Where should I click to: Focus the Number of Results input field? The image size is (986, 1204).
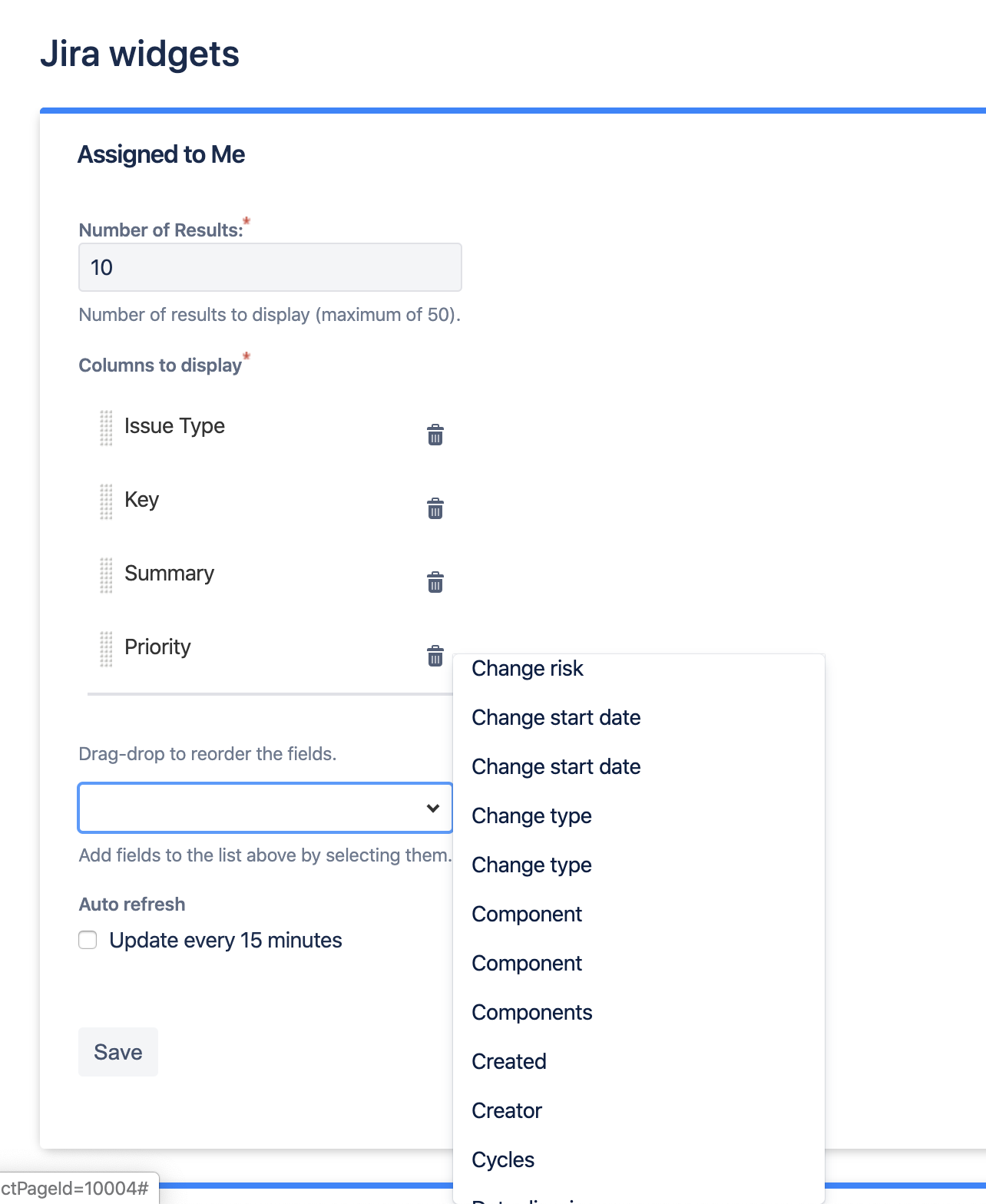pyautogui.click(x=270, y=267)
